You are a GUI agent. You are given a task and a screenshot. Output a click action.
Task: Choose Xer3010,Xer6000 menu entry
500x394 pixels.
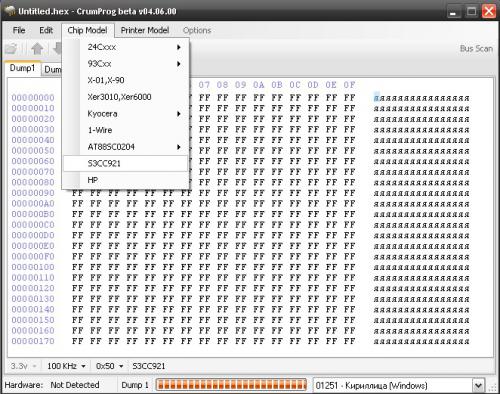pos(125,97)
